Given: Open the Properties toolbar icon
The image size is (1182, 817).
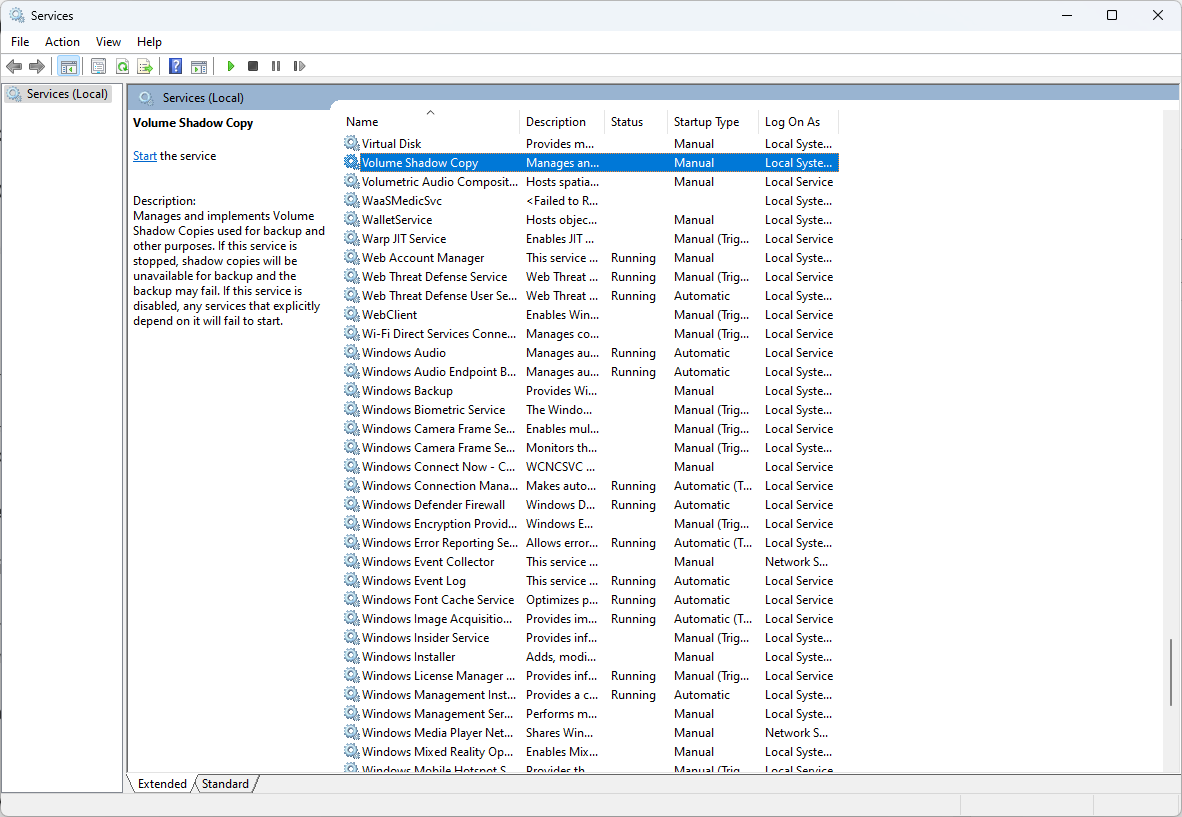Looking at the screenshot, I should (x=98, y=66).
